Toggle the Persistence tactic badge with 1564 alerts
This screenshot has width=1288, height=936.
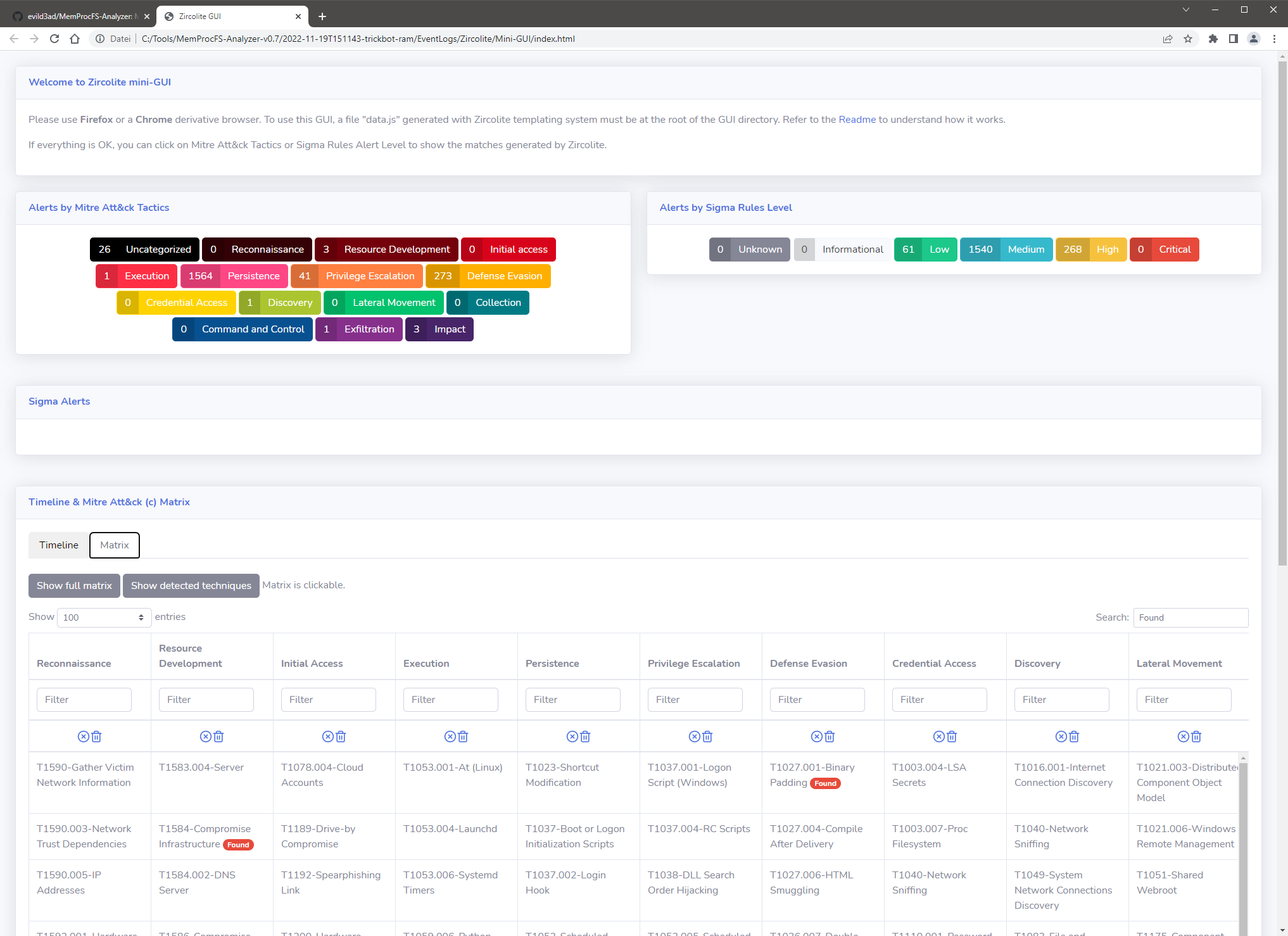234,276
